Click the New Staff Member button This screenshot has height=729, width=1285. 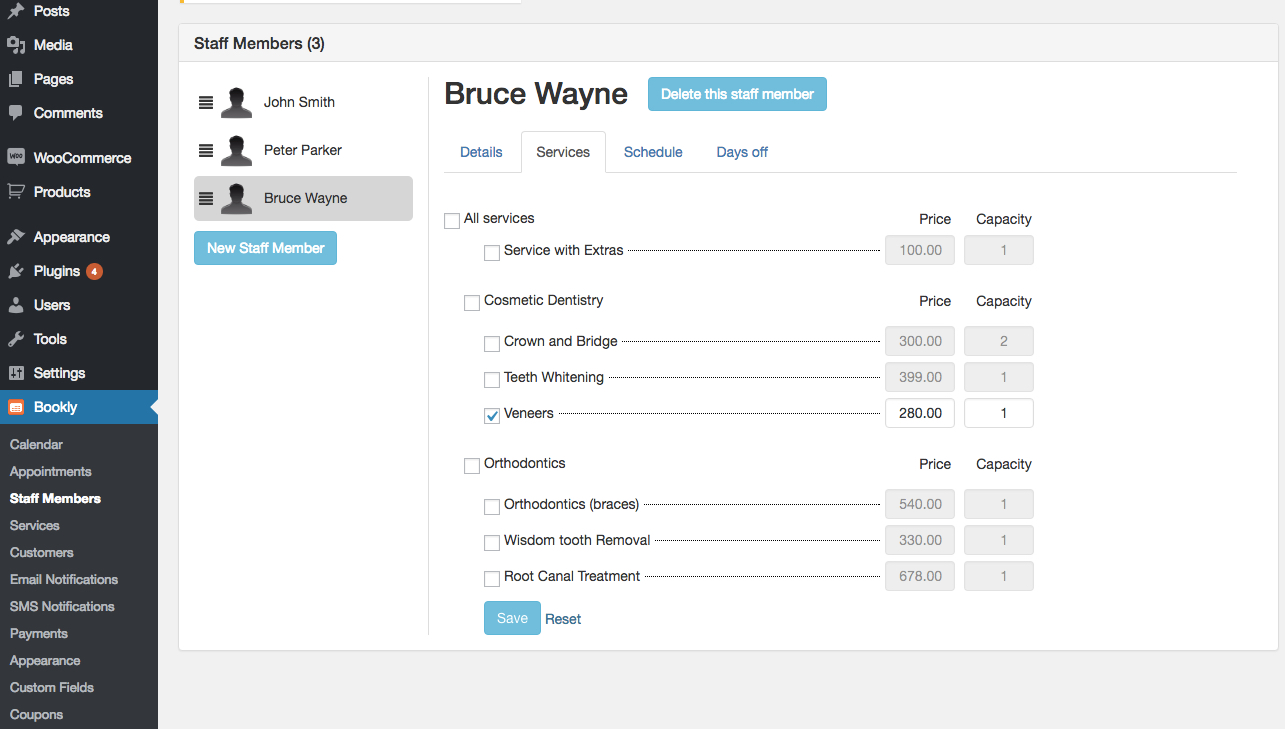(x=265, y=248)
